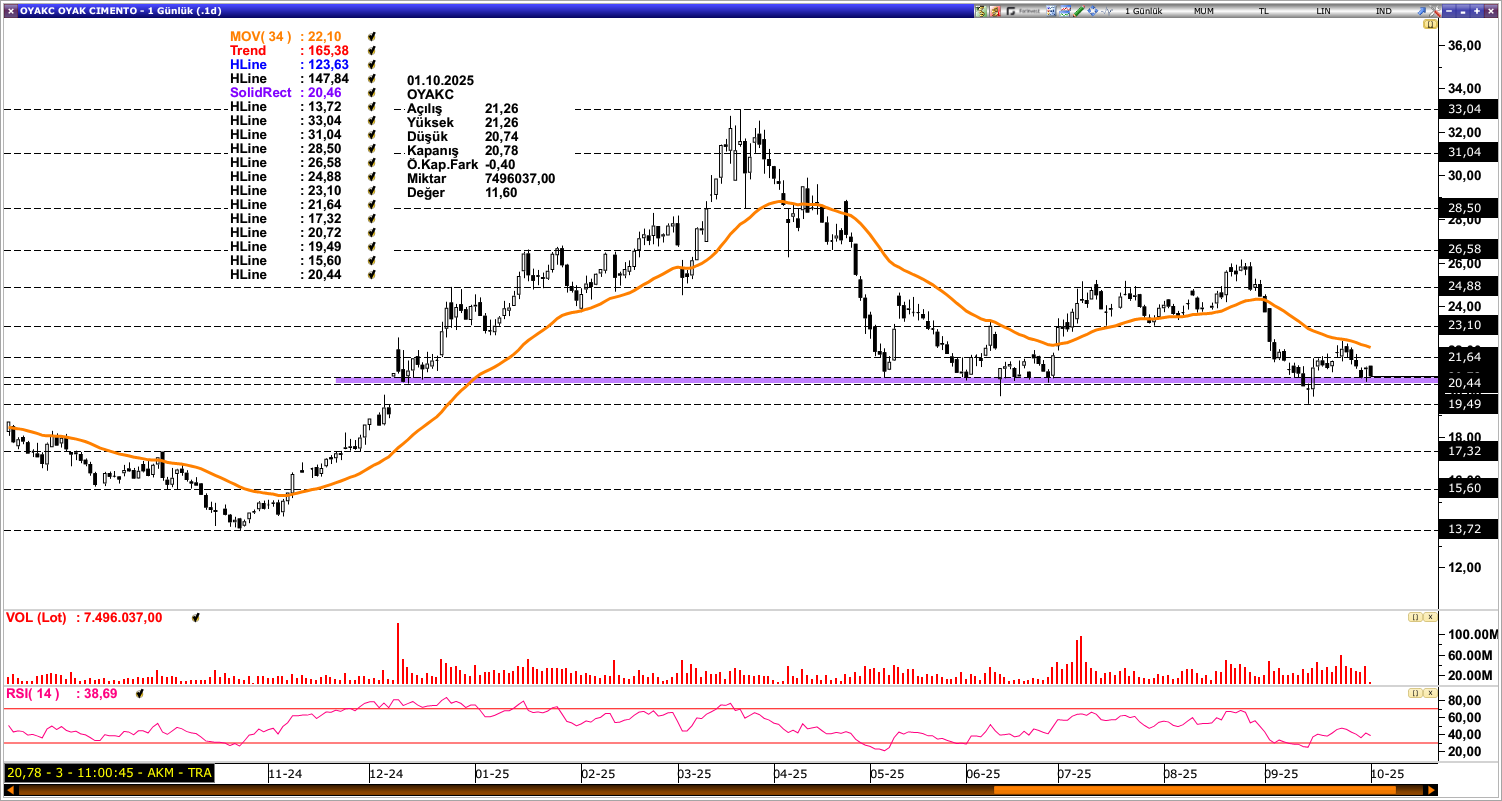
Task: Open the LIN scale selector
Action: [x=1323, y=11]
